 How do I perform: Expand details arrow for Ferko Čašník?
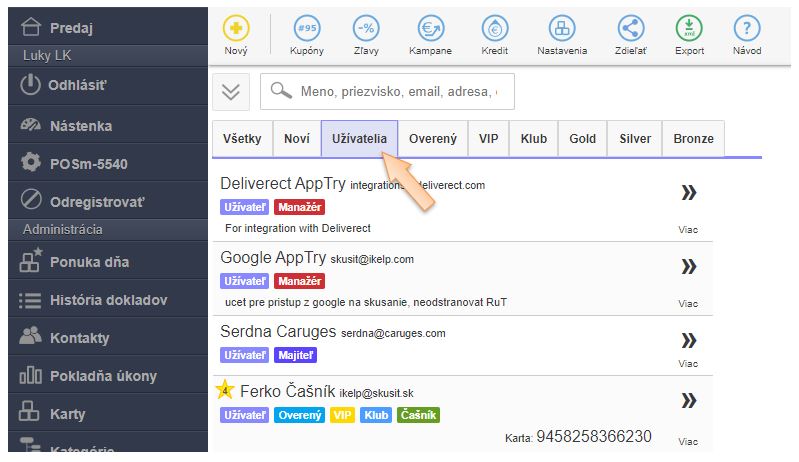(688, 400)
